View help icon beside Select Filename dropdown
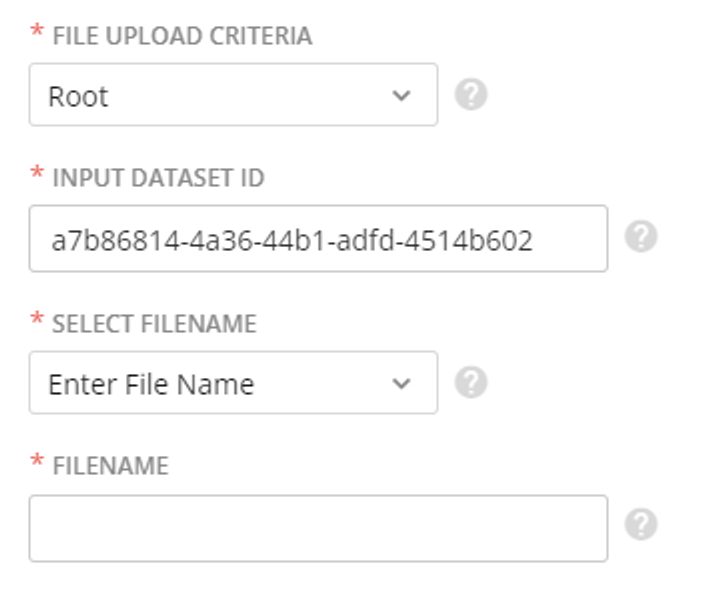 point(471,382)
